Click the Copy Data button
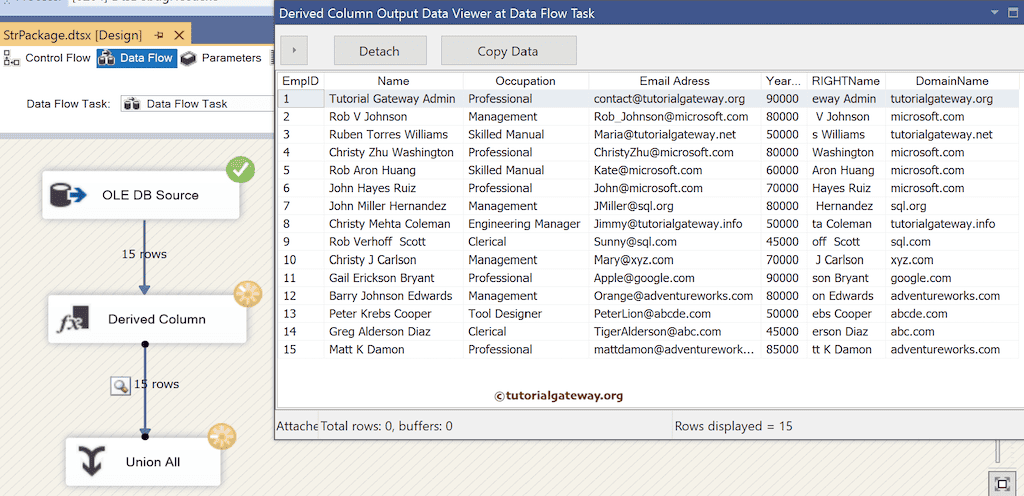 point(508,51)
